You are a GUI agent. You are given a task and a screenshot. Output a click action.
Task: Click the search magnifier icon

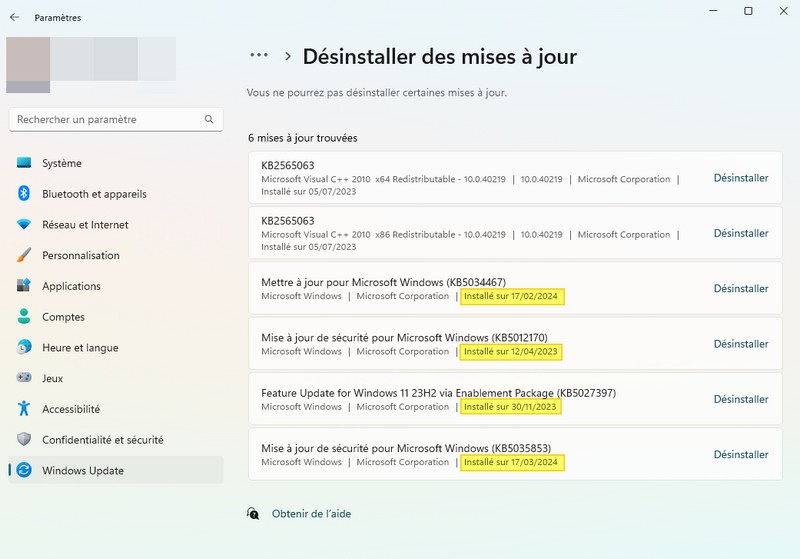point(209,119)
